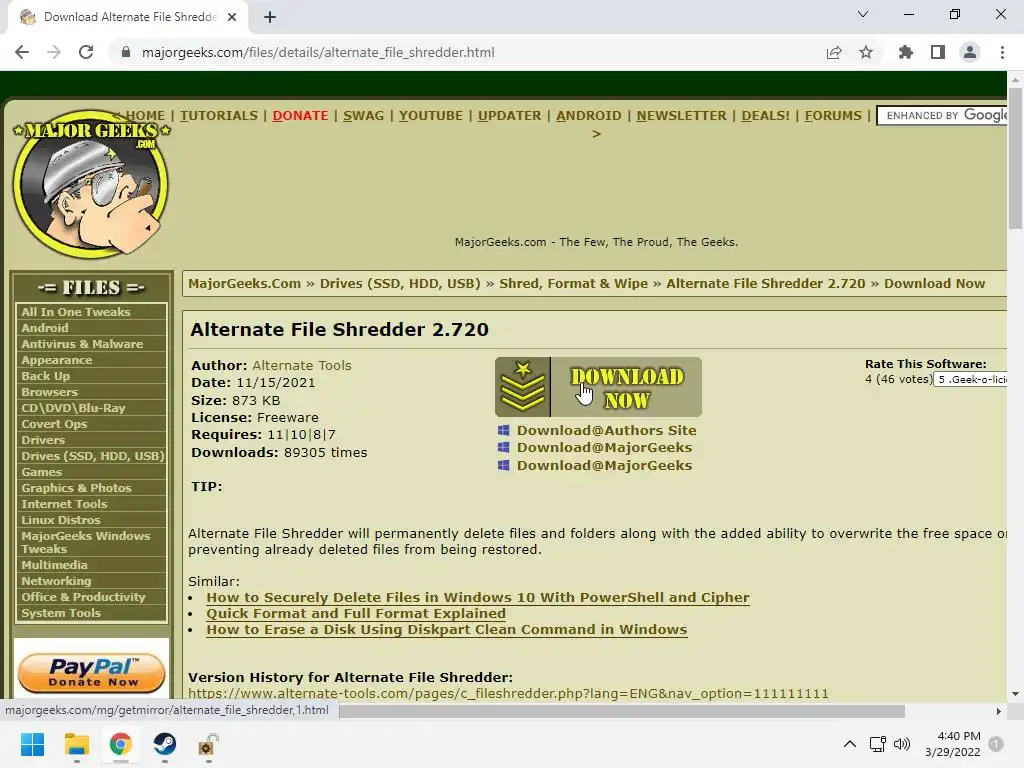Click the browser back arrow
Screen dimensions: 1024x768
tap(22, 52)
